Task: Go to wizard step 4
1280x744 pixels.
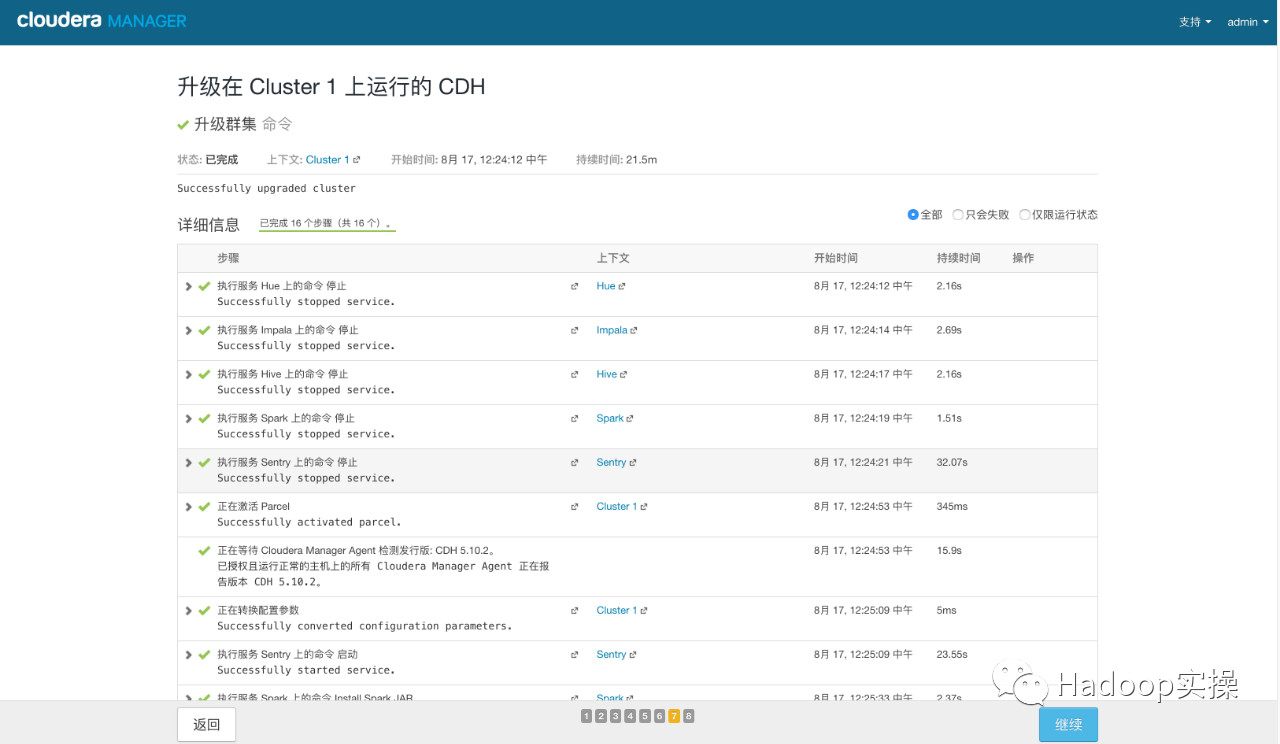Action: click(x=630, y=716)
